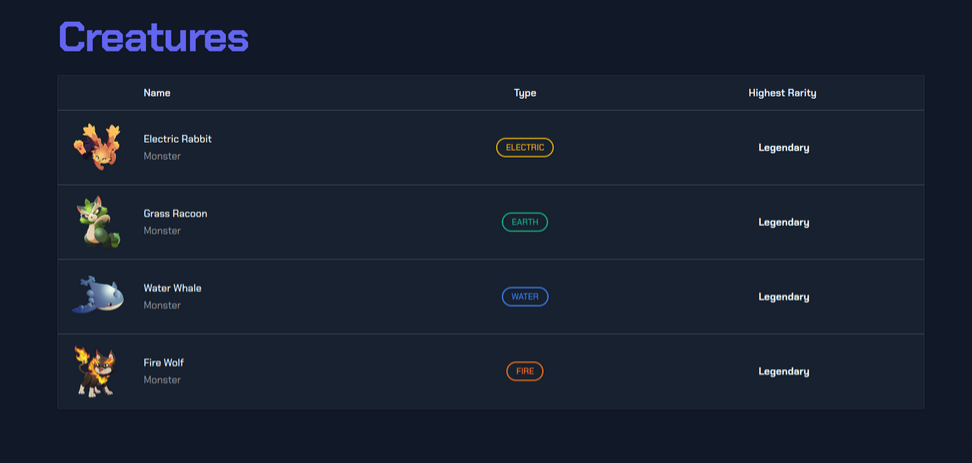Click the Highest Rarity column header
Viewport: 972px width, 463px height.
coord(783,93)
